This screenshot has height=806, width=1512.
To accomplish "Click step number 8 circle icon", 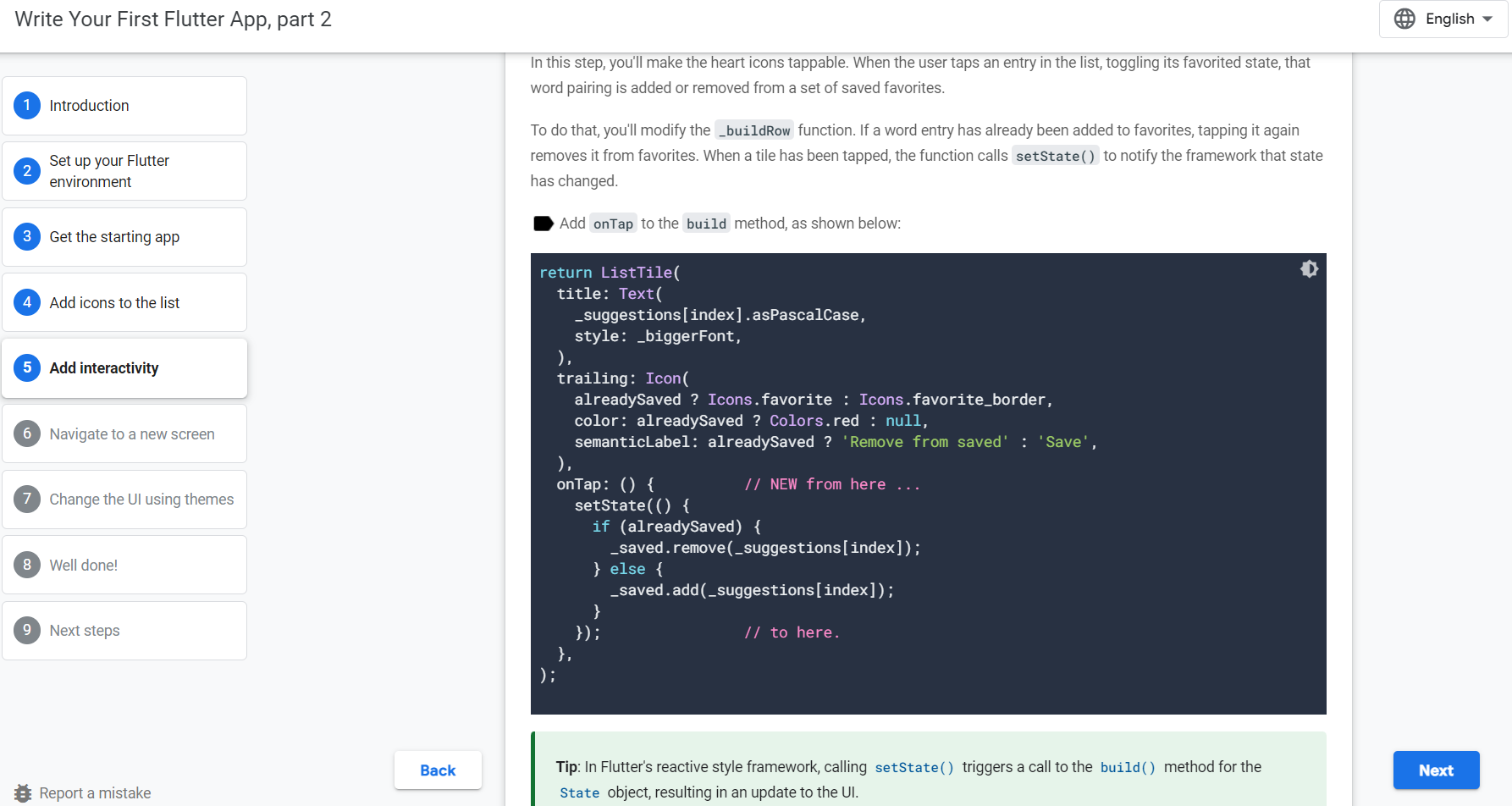I will (x=27, y=565).
